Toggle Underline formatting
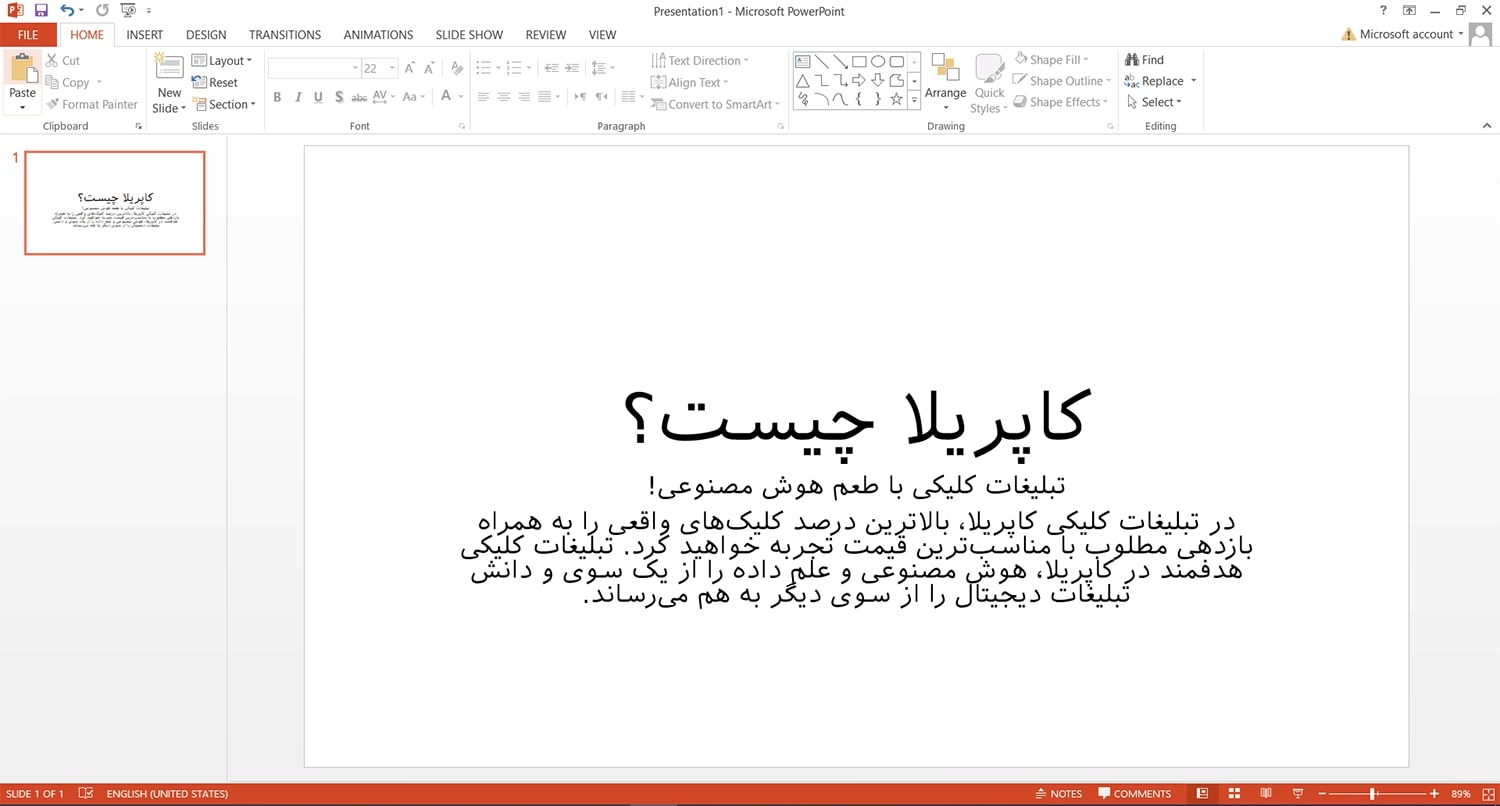1500x806 pixels. tap(318, 97)
